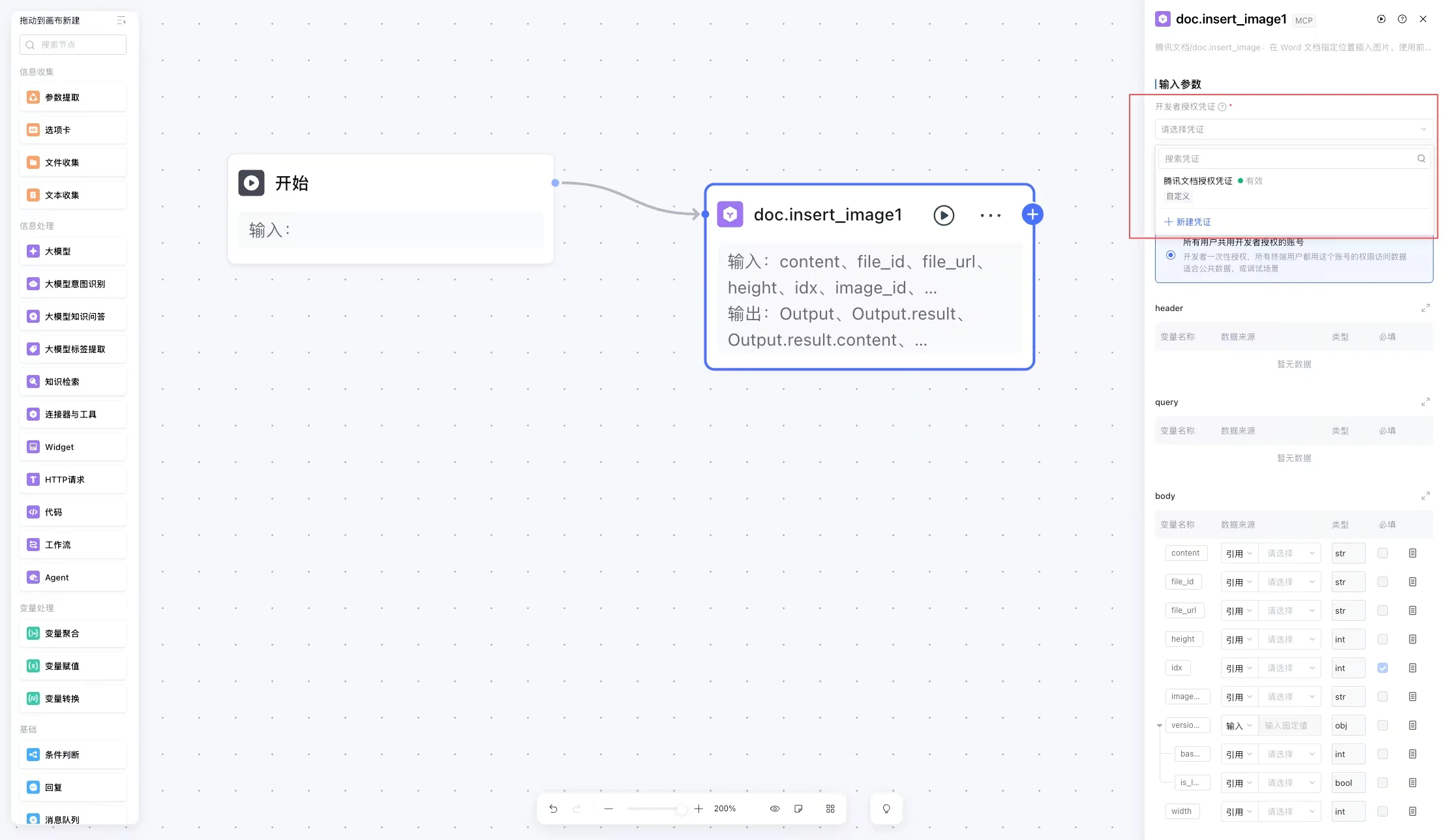Screen dimensions: 1444x840
Task: Click the 知识检索 node icon
Action: pyautogui.click(x=33, y=382)
